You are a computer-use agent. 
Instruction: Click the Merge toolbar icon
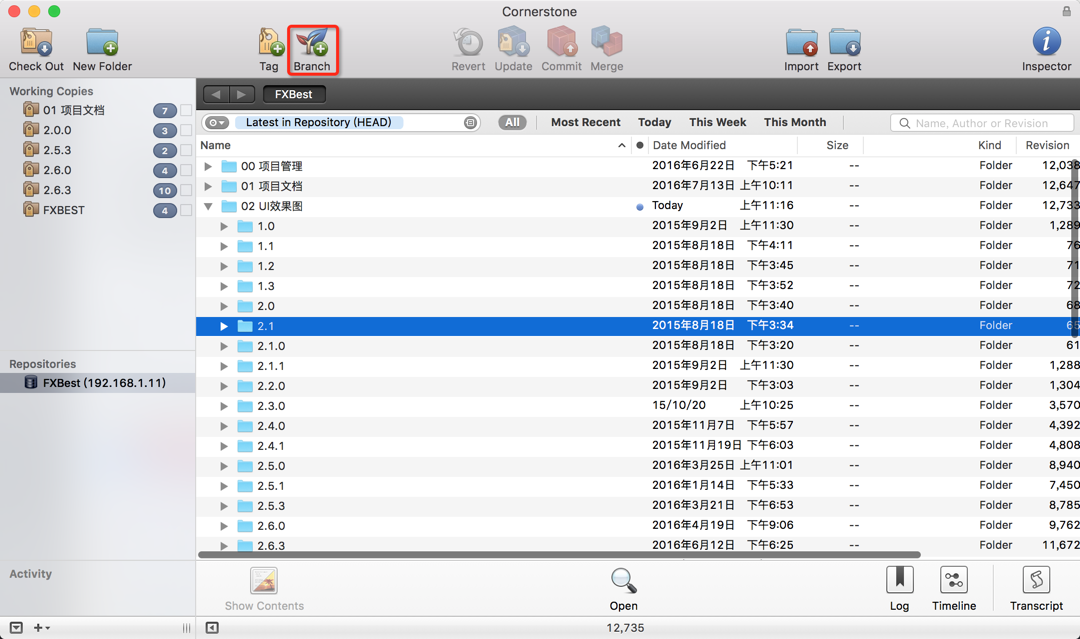coord(607,43)
